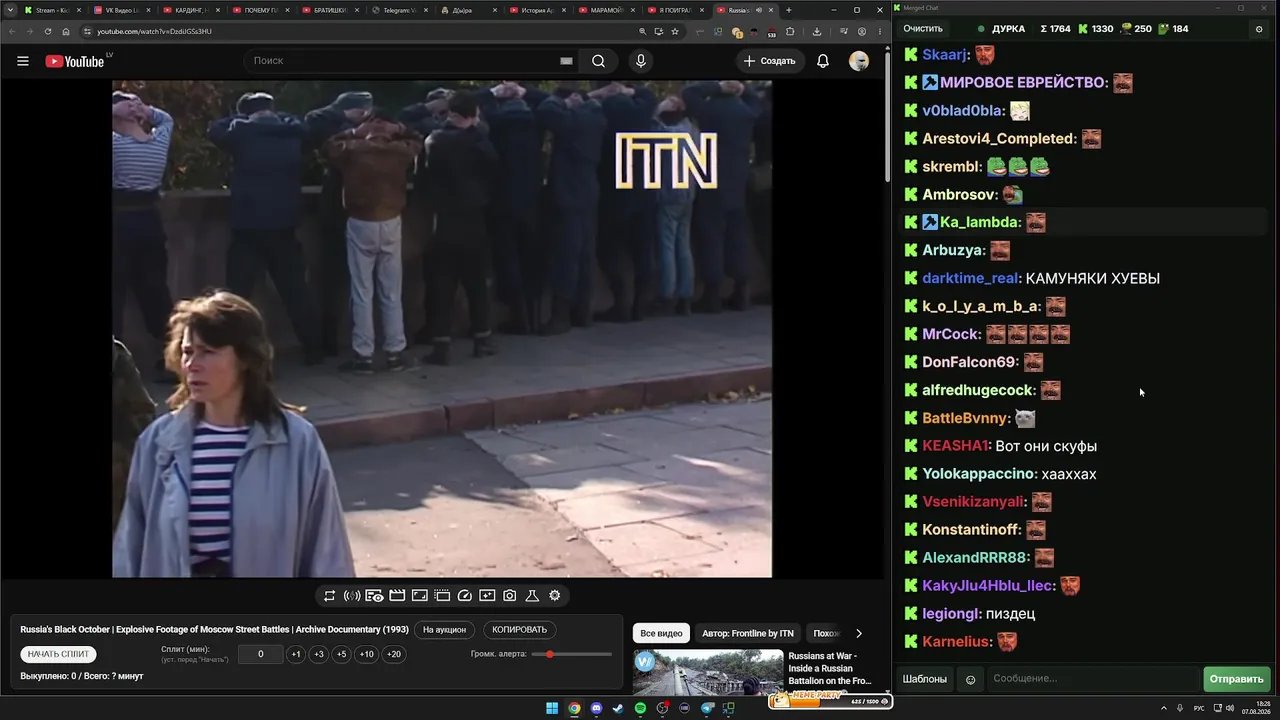This screenshot has height=720, width=1280.
Task: Click the Сообщение chat message field
Action: click(1092, 679)
